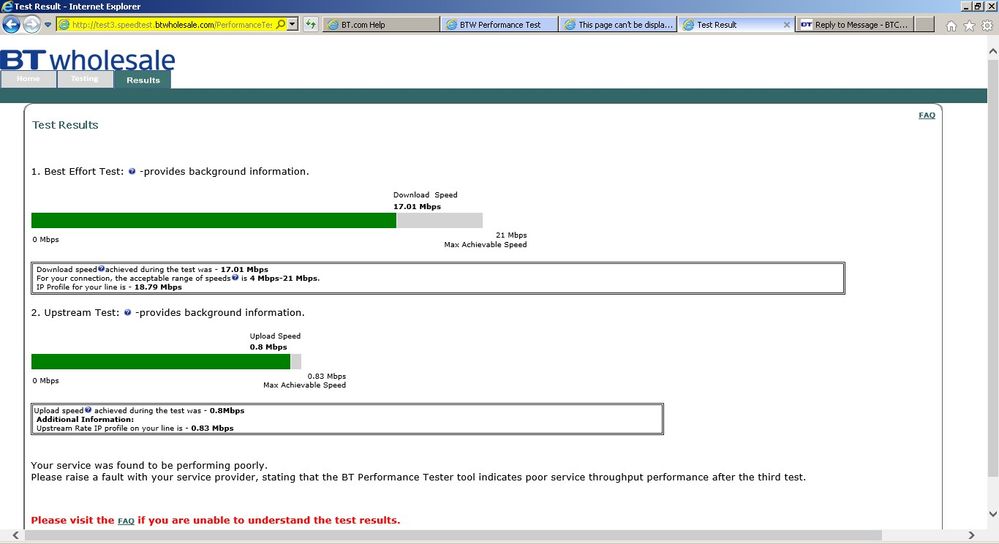Click the horizontal scrollbar left arrow
Screen dimensions: 999x544
pos(15,536)
